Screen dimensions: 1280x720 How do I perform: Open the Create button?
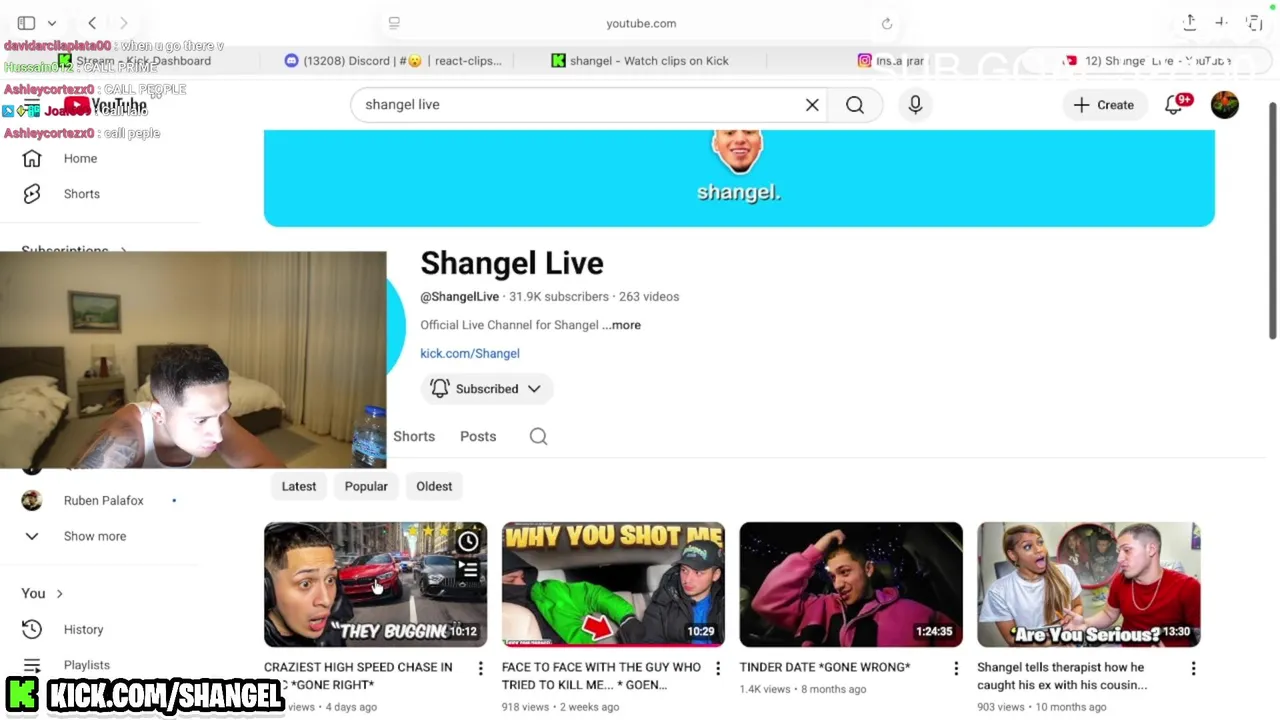(1104, 105)
